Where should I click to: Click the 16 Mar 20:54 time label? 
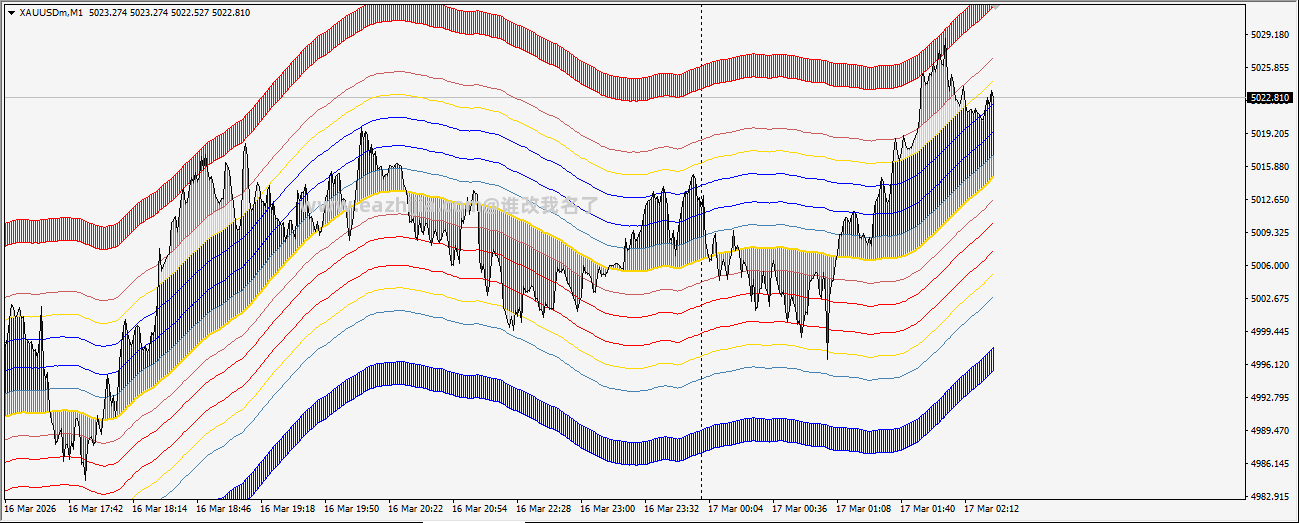point(480,509)
